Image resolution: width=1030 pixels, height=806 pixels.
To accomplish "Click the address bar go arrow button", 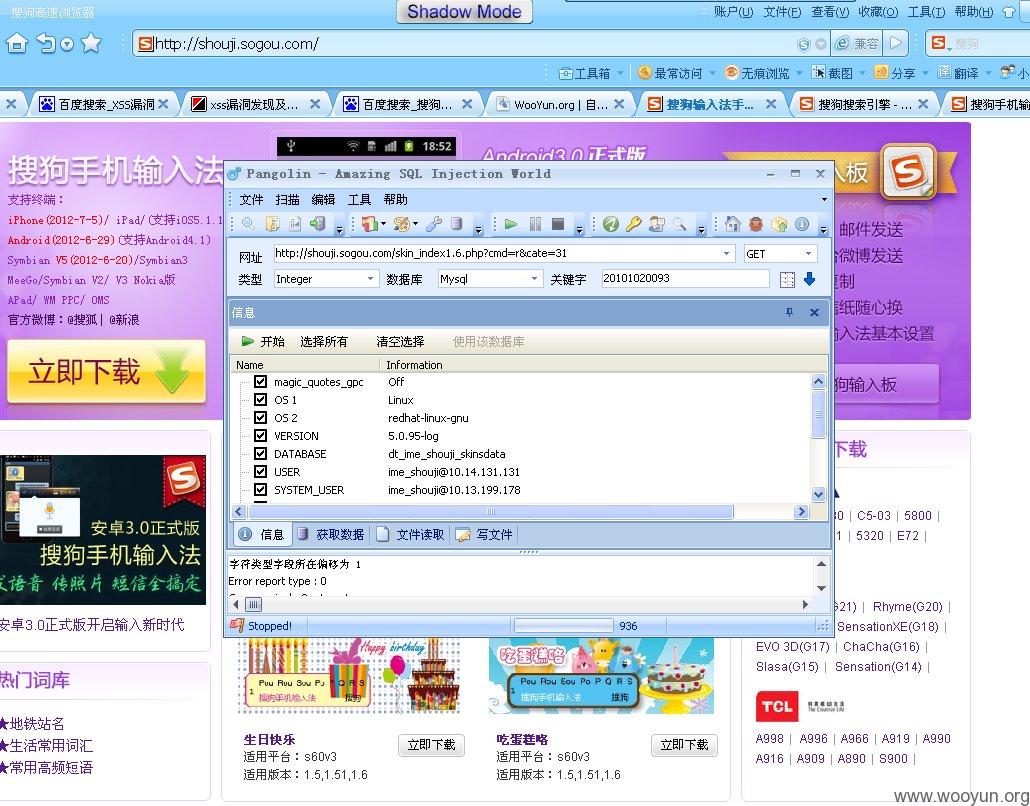I will (896, 43).
